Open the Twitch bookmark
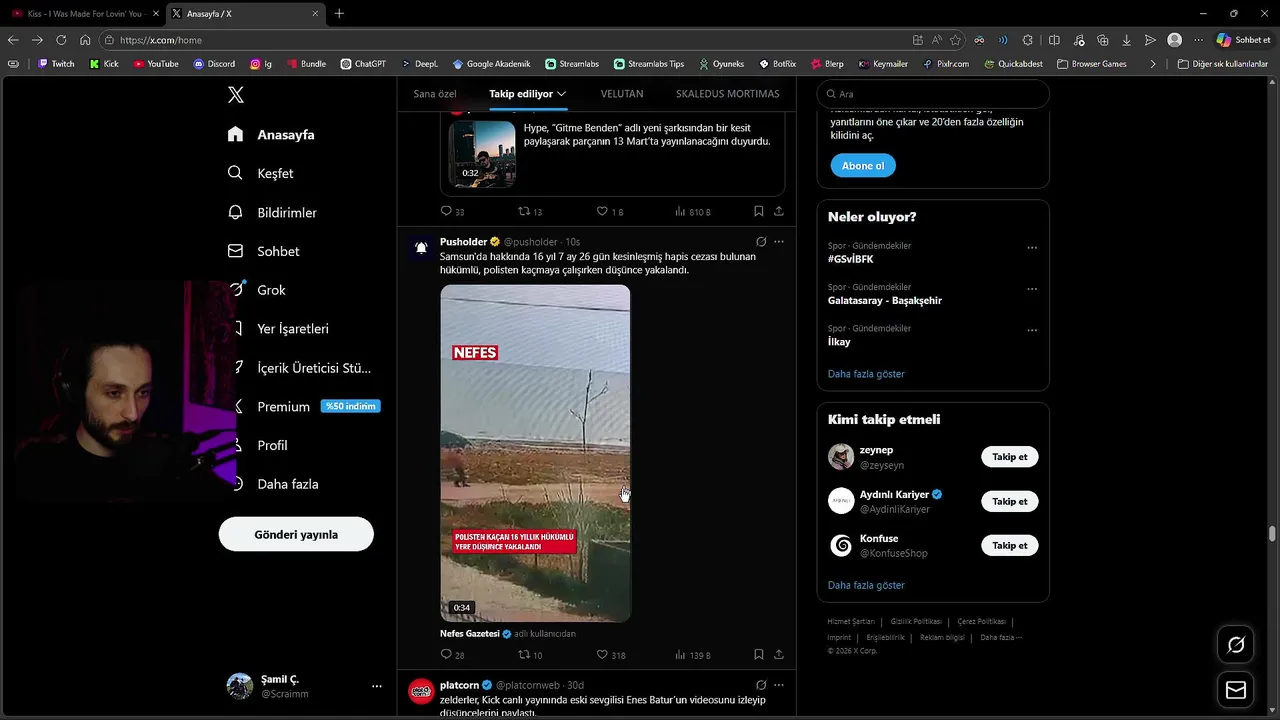 (56, 64)
